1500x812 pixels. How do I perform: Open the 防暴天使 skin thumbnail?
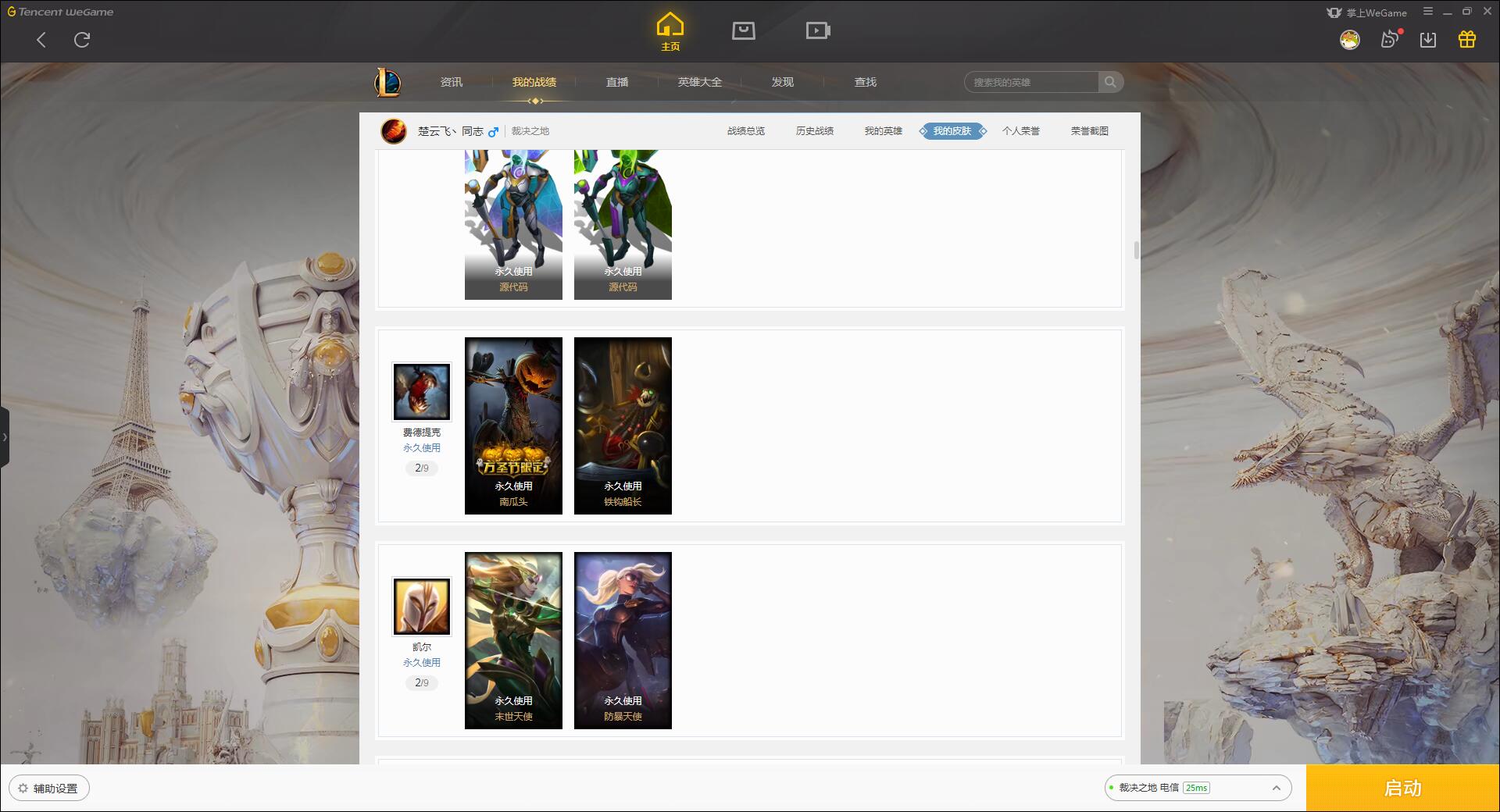[623, 640]
